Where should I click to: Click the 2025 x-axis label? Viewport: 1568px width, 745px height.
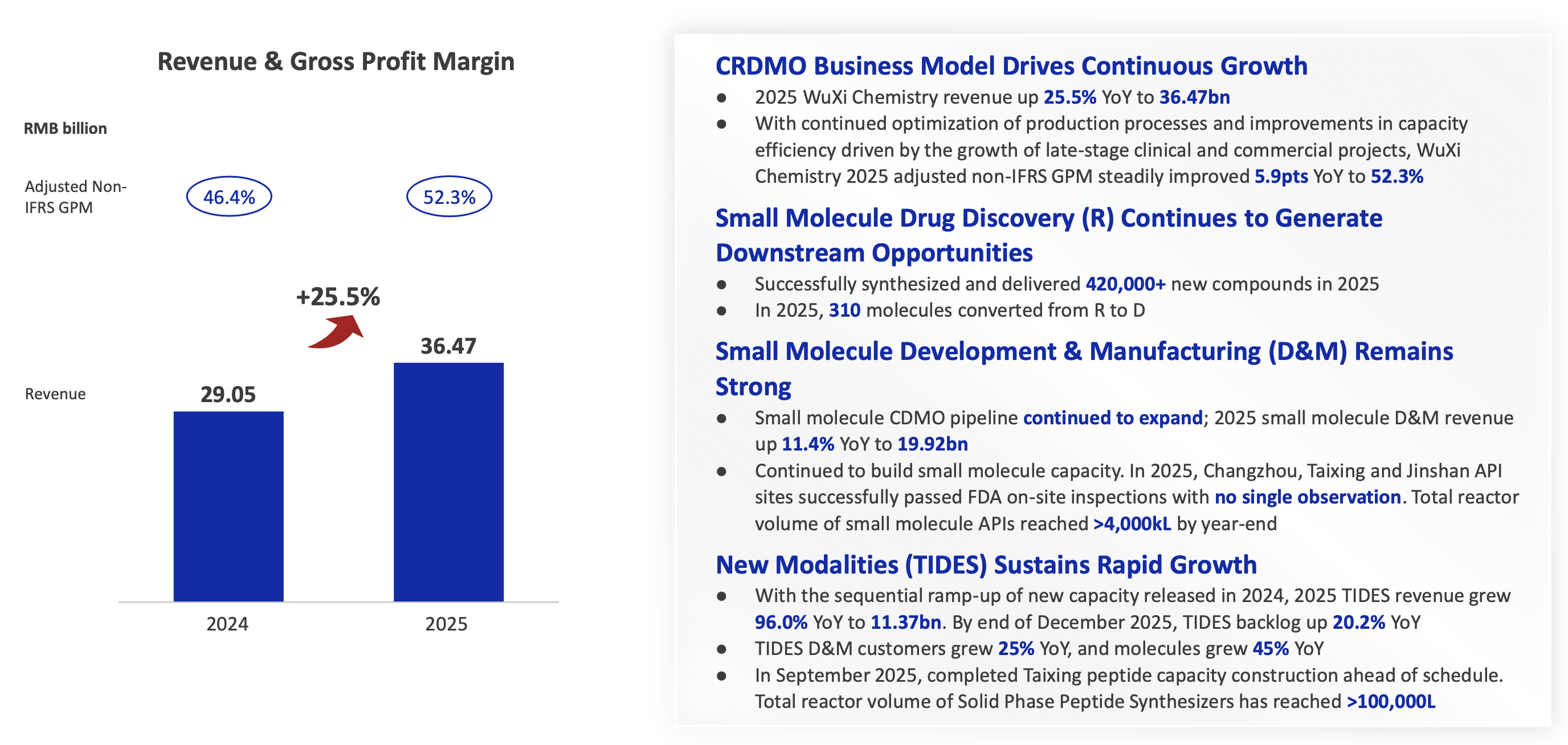click(446, 624)
